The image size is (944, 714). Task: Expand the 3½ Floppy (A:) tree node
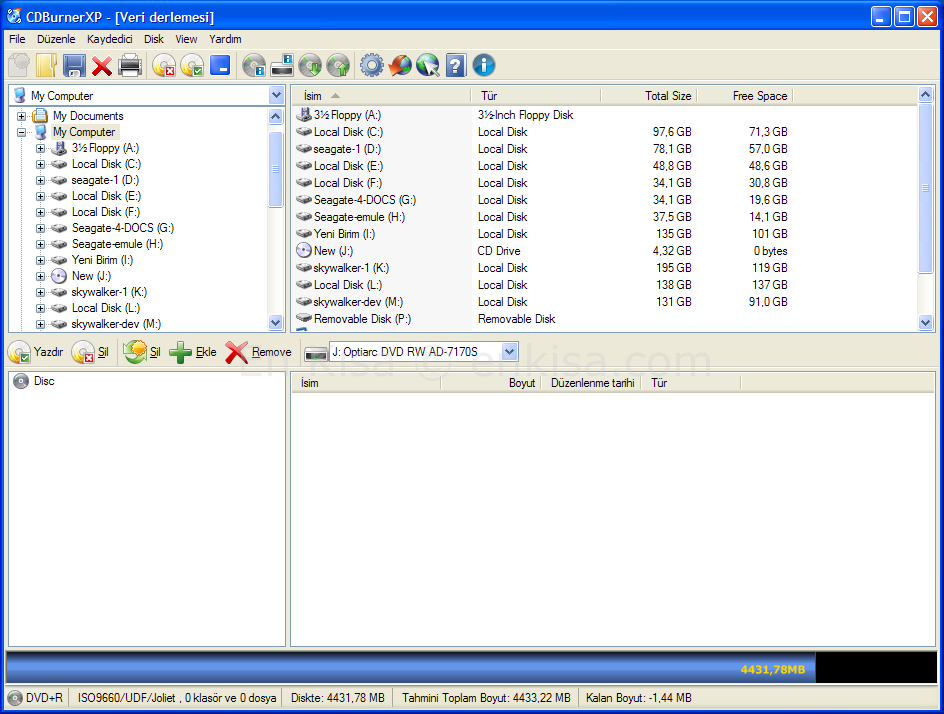click(x=40, y=148)
